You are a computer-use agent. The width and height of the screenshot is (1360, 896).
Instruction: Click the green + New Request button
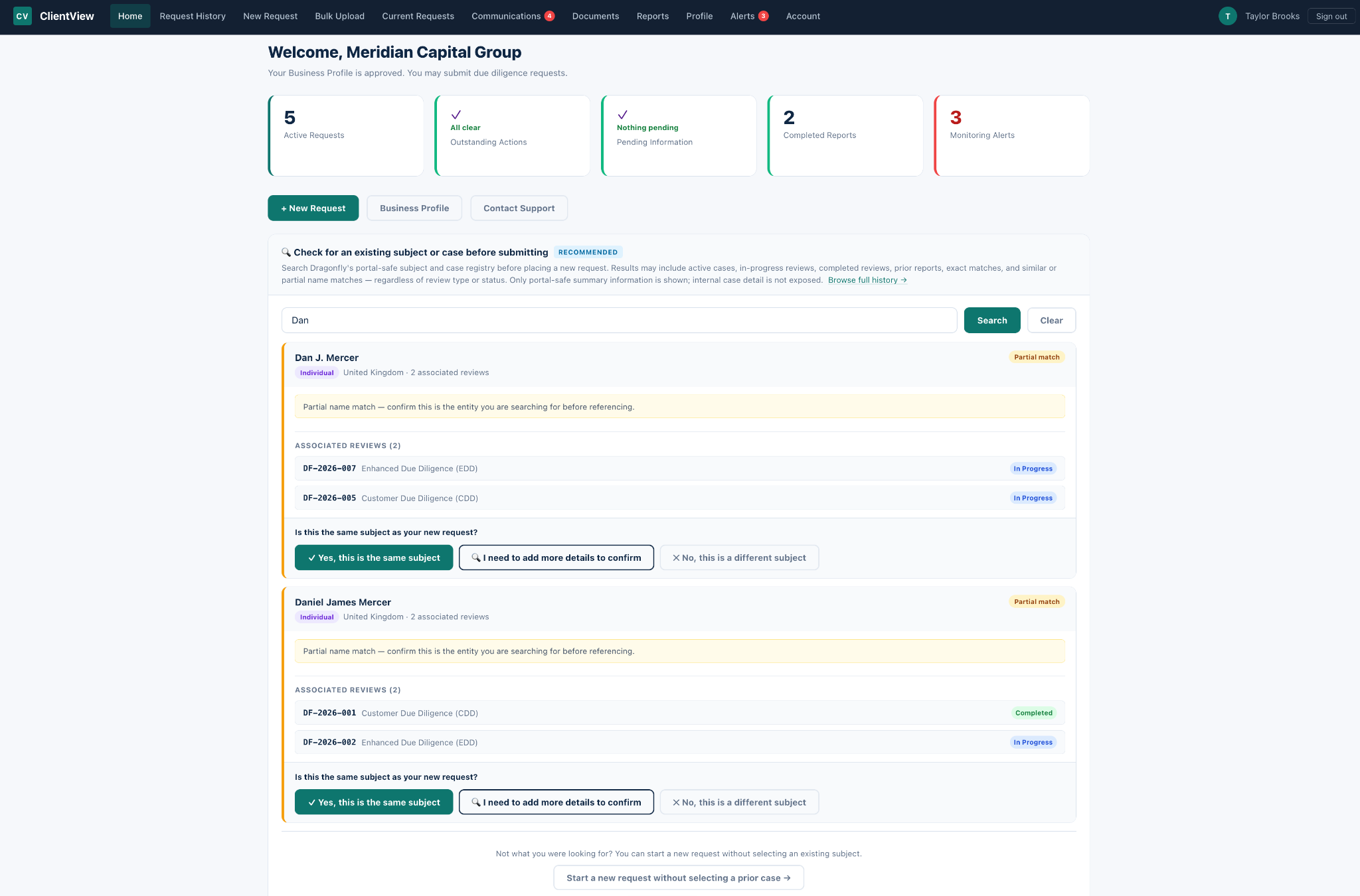313,208
